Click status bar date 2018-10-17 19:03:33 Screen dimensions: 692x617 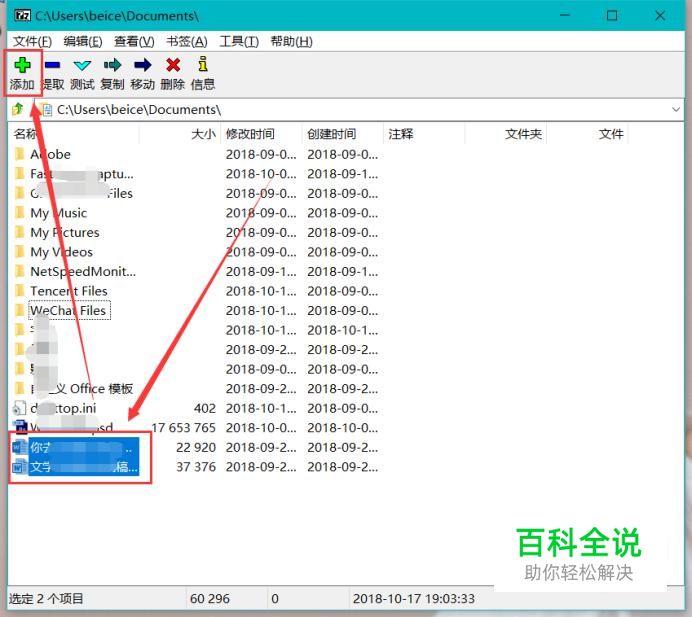click(414, 598)
